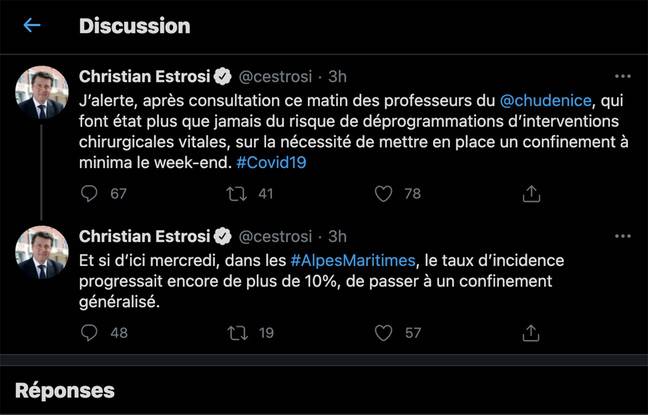Image resolution: width=648 pixels, height=415 pixels.
Task: Like the second tweet with 57 likes
Action: [x=383, y=332]
